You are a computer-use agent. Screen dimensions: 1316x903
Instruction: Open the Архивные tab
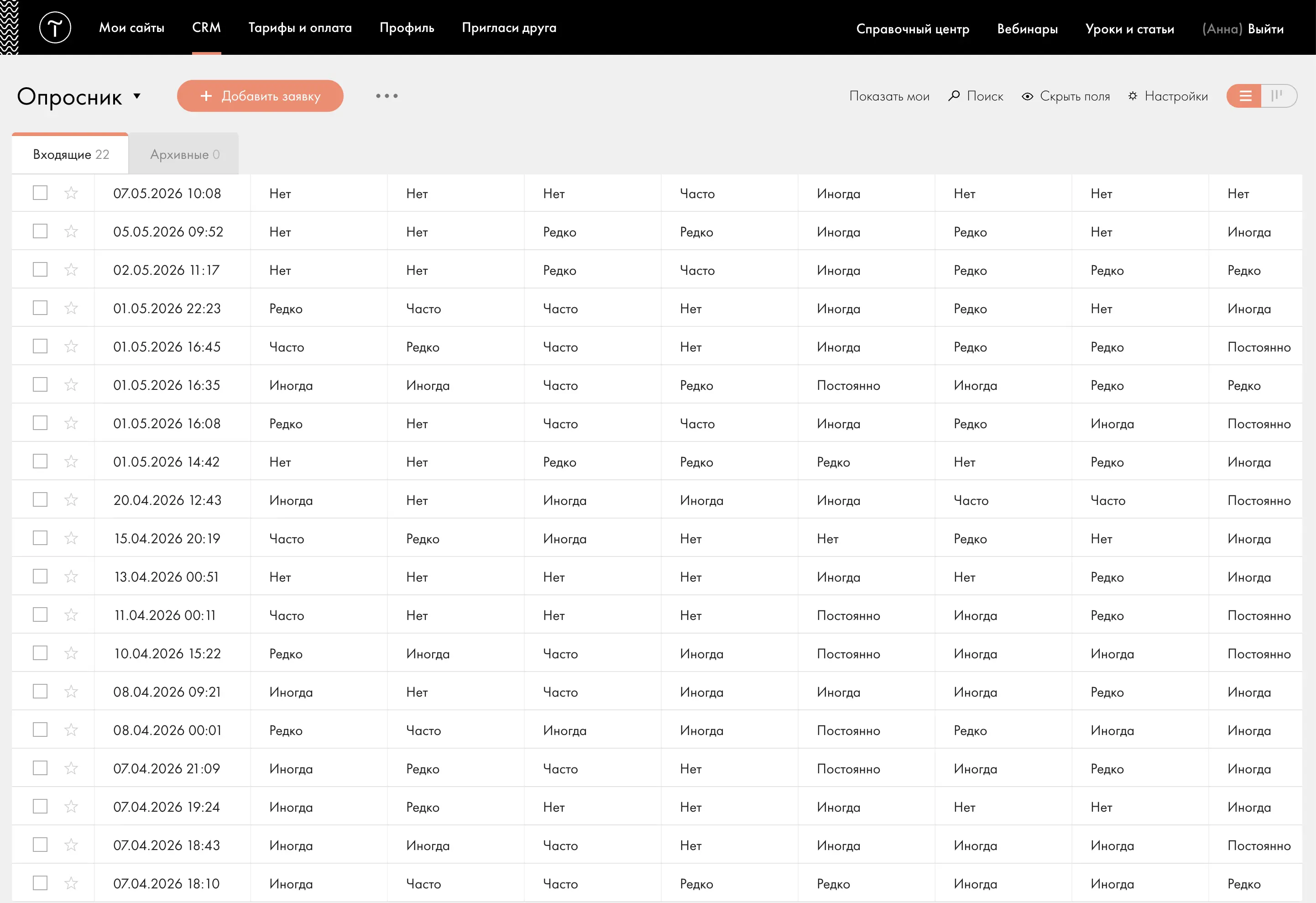(x=184, y=154)
